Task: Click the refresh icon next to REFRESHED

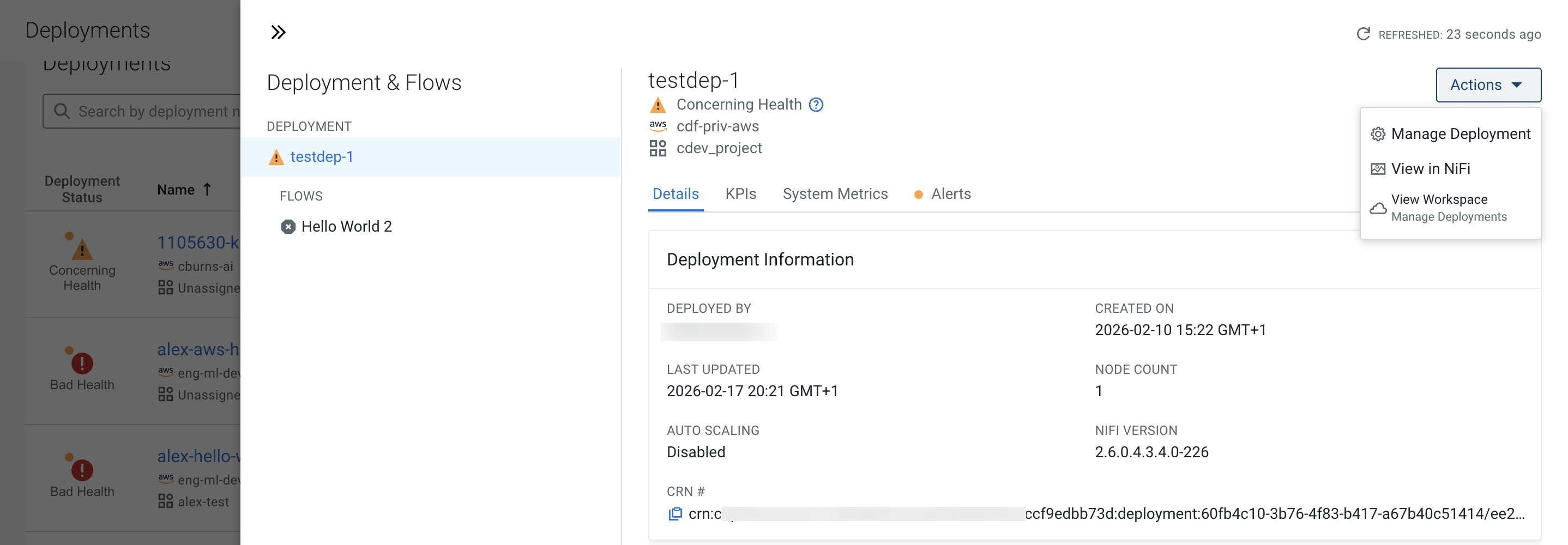Action: pyautogui.click(x=1363, y=34)
